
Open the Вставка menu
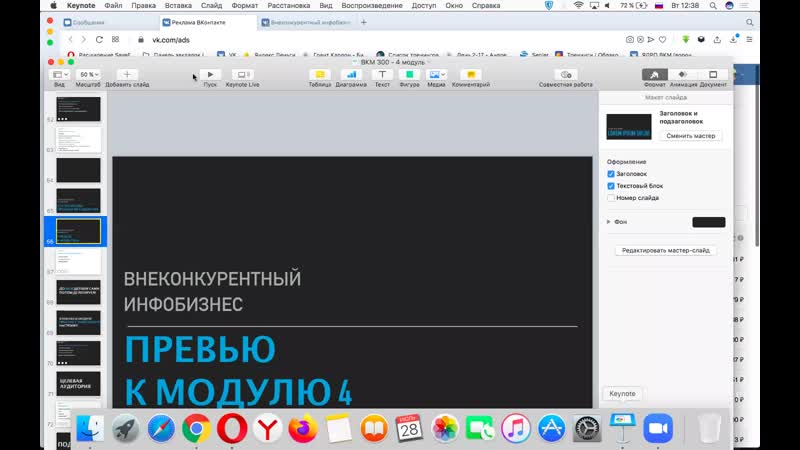[x=178, y=6]
